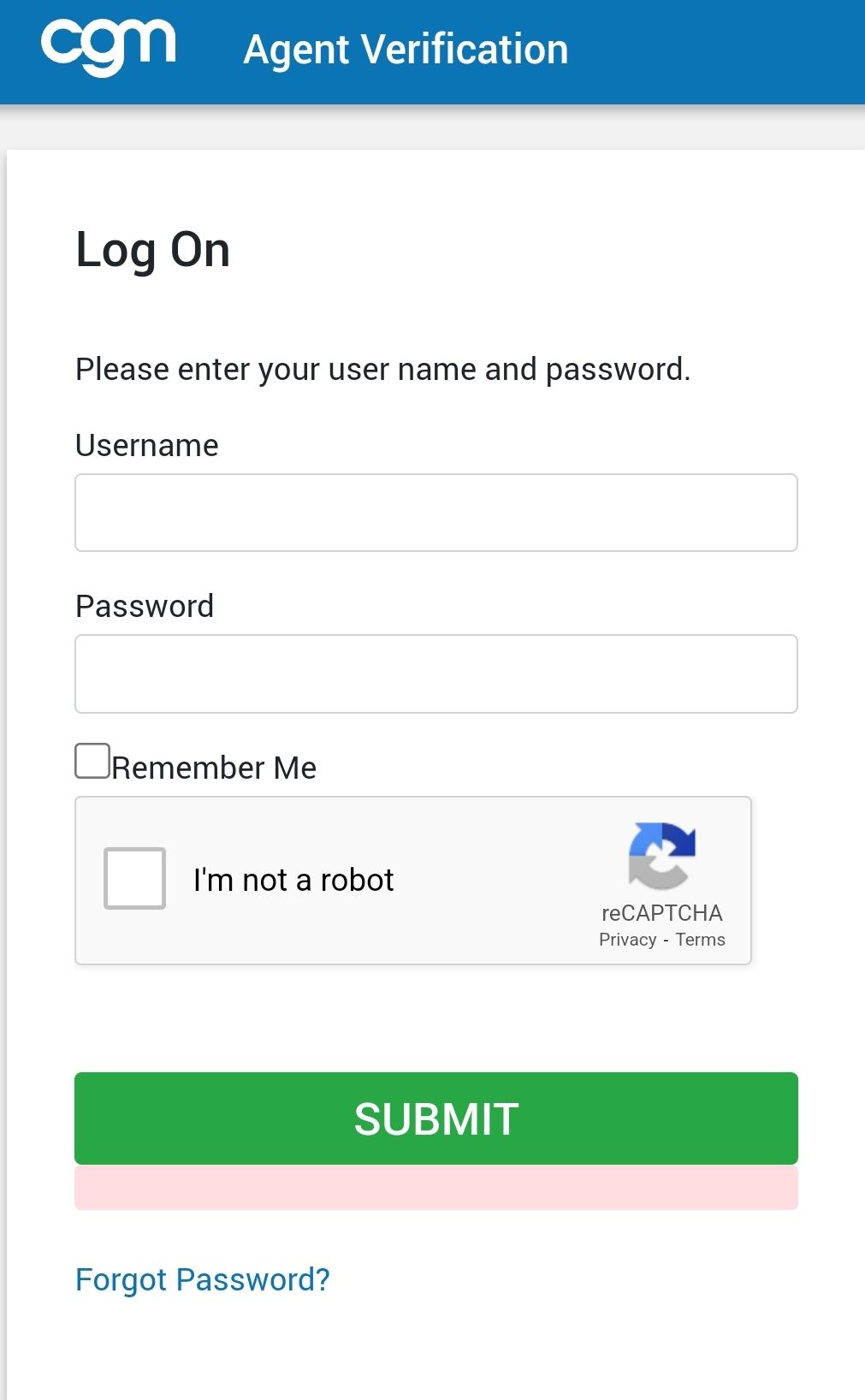The width and height of the screenshot is (865, 1400).
Task: Click the I'm not a robot label text
Action: point(295,879)
